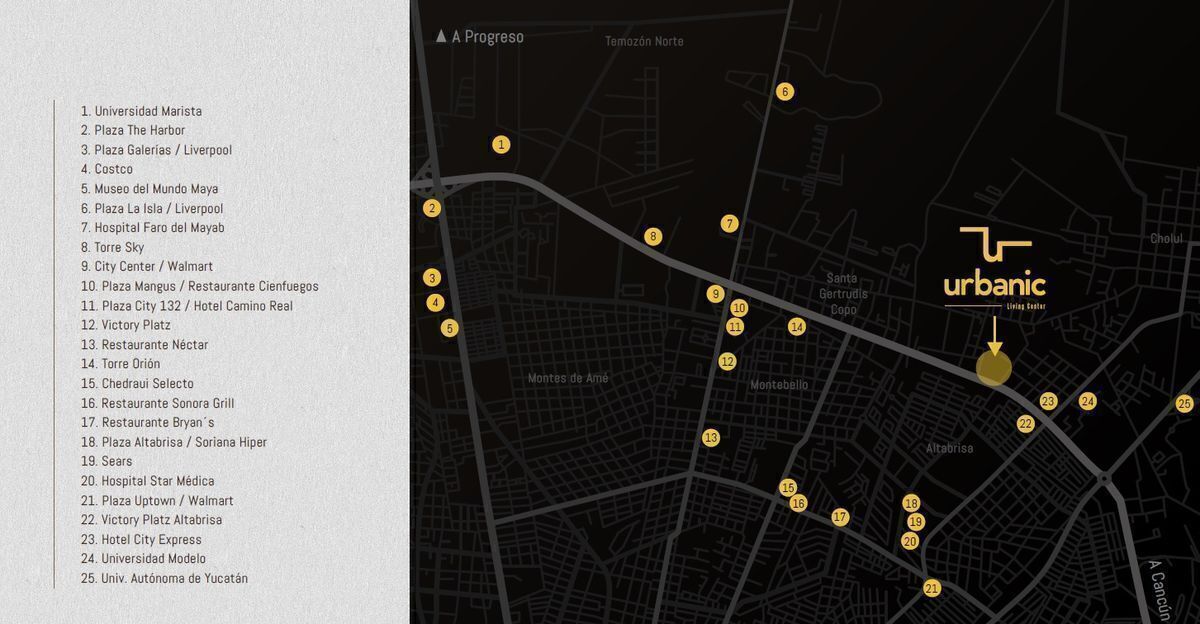Viewport: 1200px width, 624px height.
Task: Select legend entry "15. Chedraui Selecto"
Action: pos(137,384)
